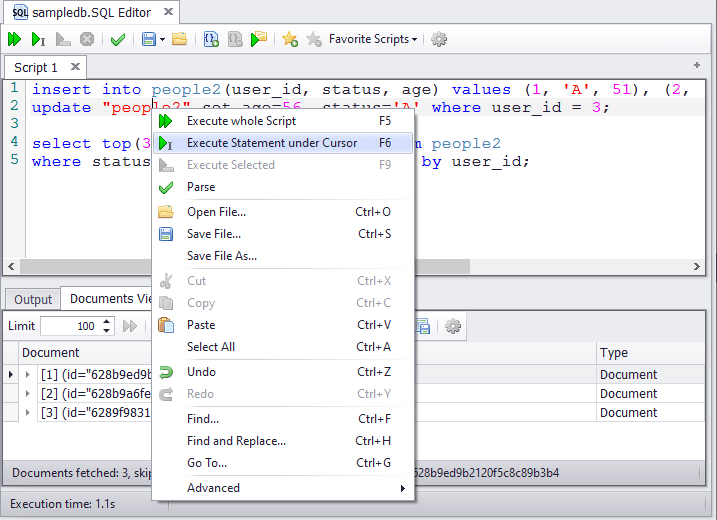This screenshot has width=717, height=520.
Task: Add a new script tab with plus
Action: [x=697, y=65]
